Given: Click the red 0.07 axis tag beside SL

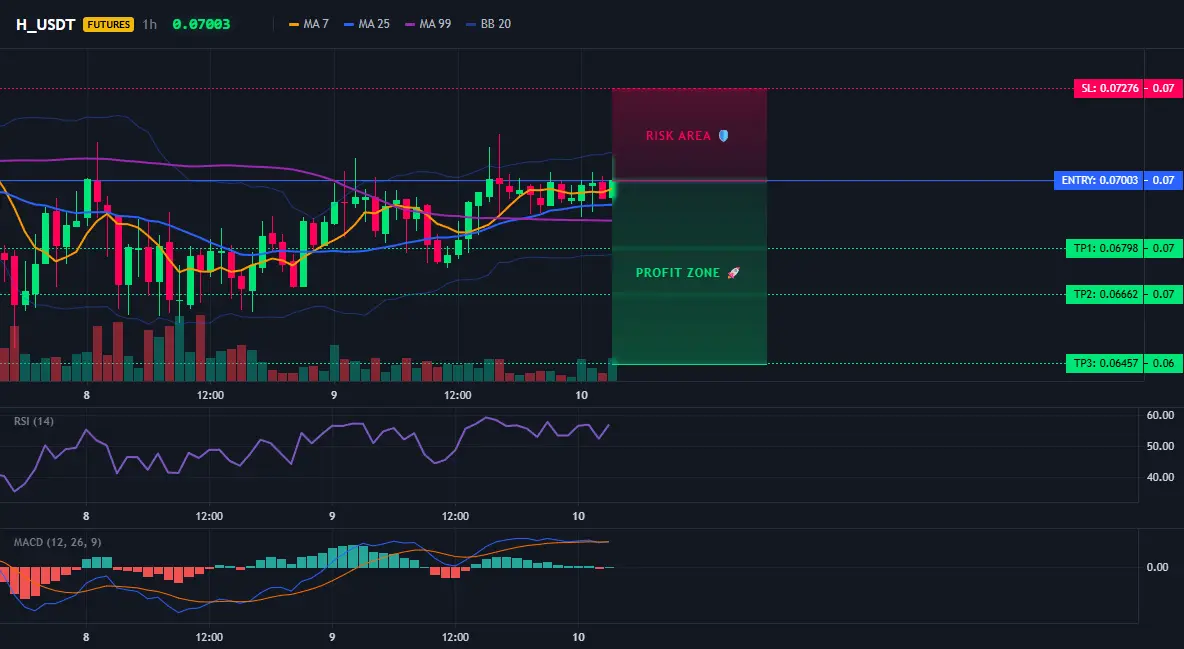Looking at the screenshot, I should [x=1164, y=88].
